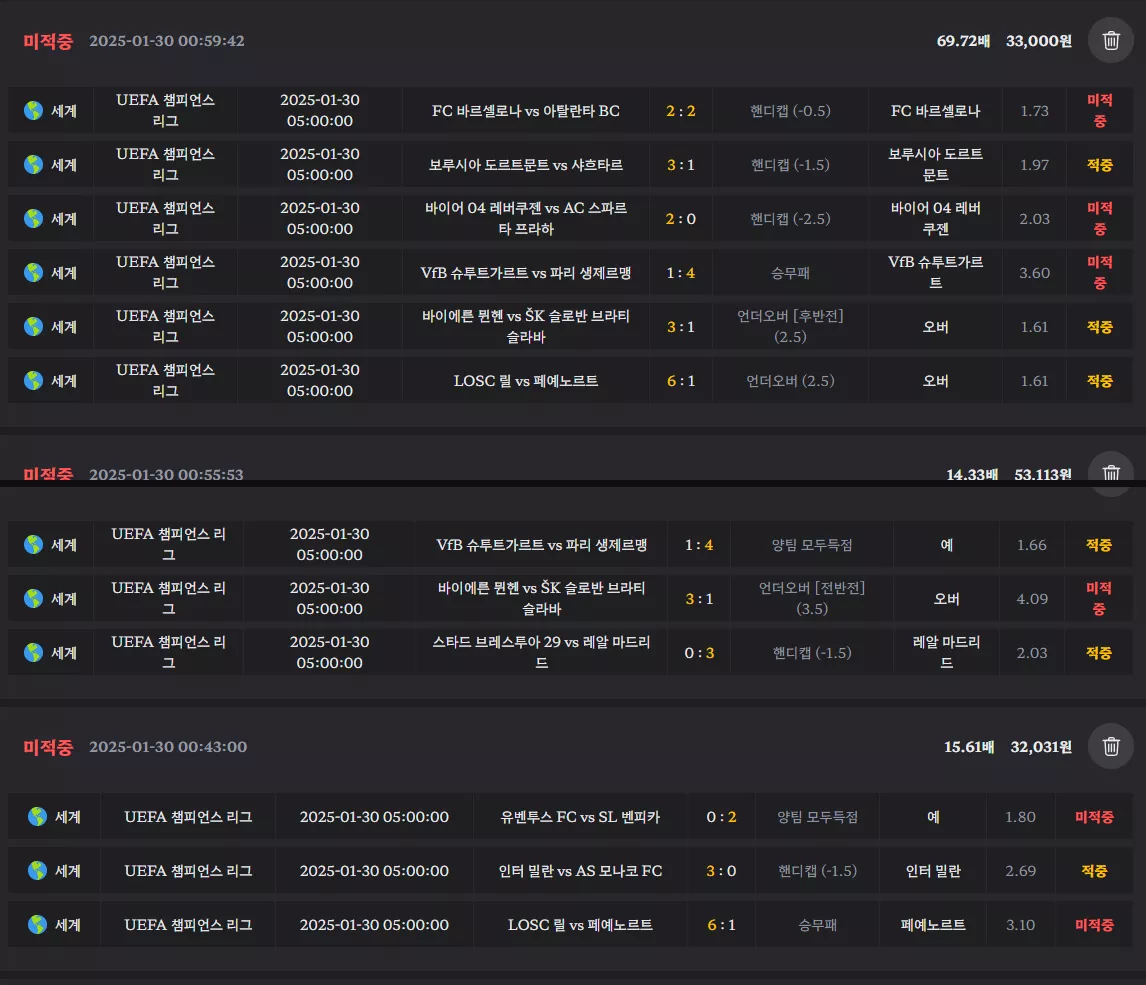The width and height of the screenshot is (1146, 985).
Task: Remove the 15.61배 slip with its trash icon
Action: coord(1110,746)
